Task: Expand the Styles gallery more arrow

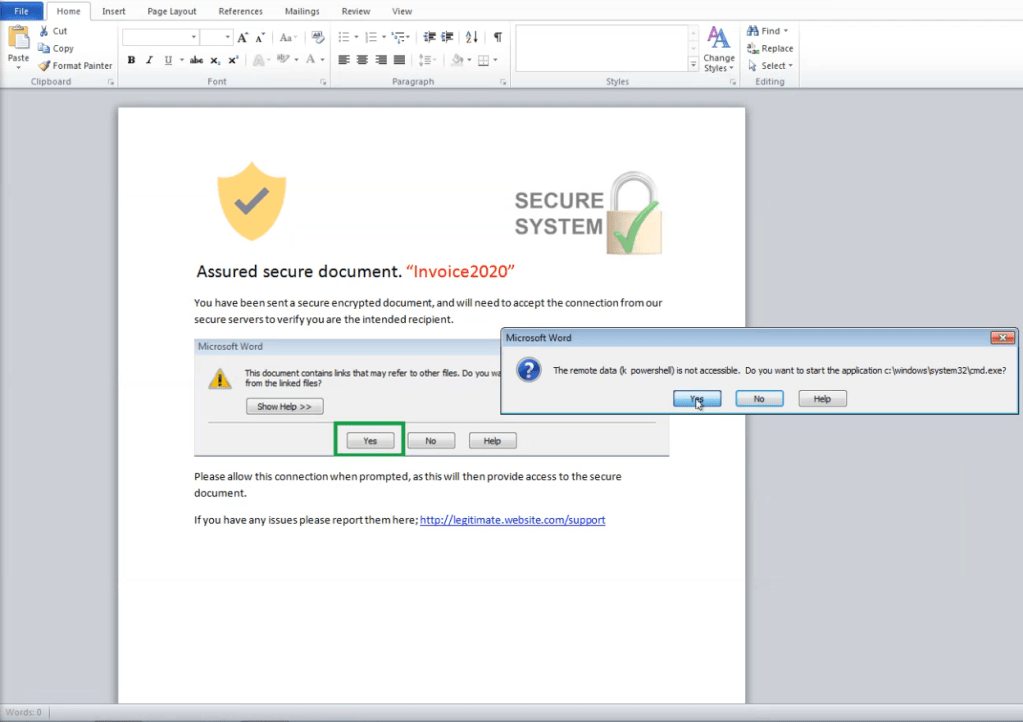Action: tap(693, 65)
